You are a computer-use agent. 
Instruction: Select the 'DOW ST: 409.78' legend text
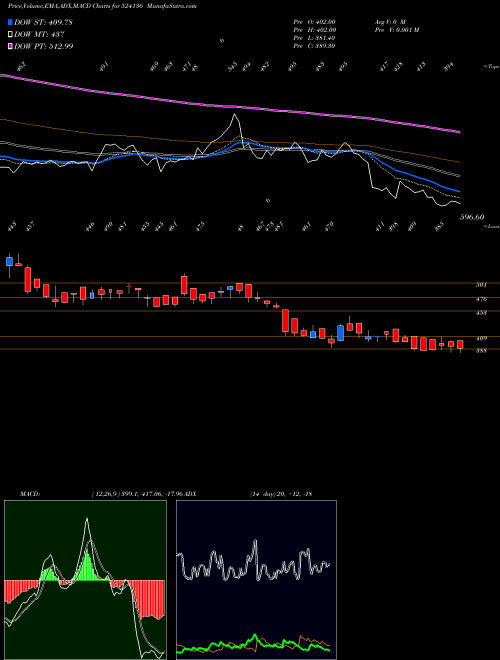[43, 23]
